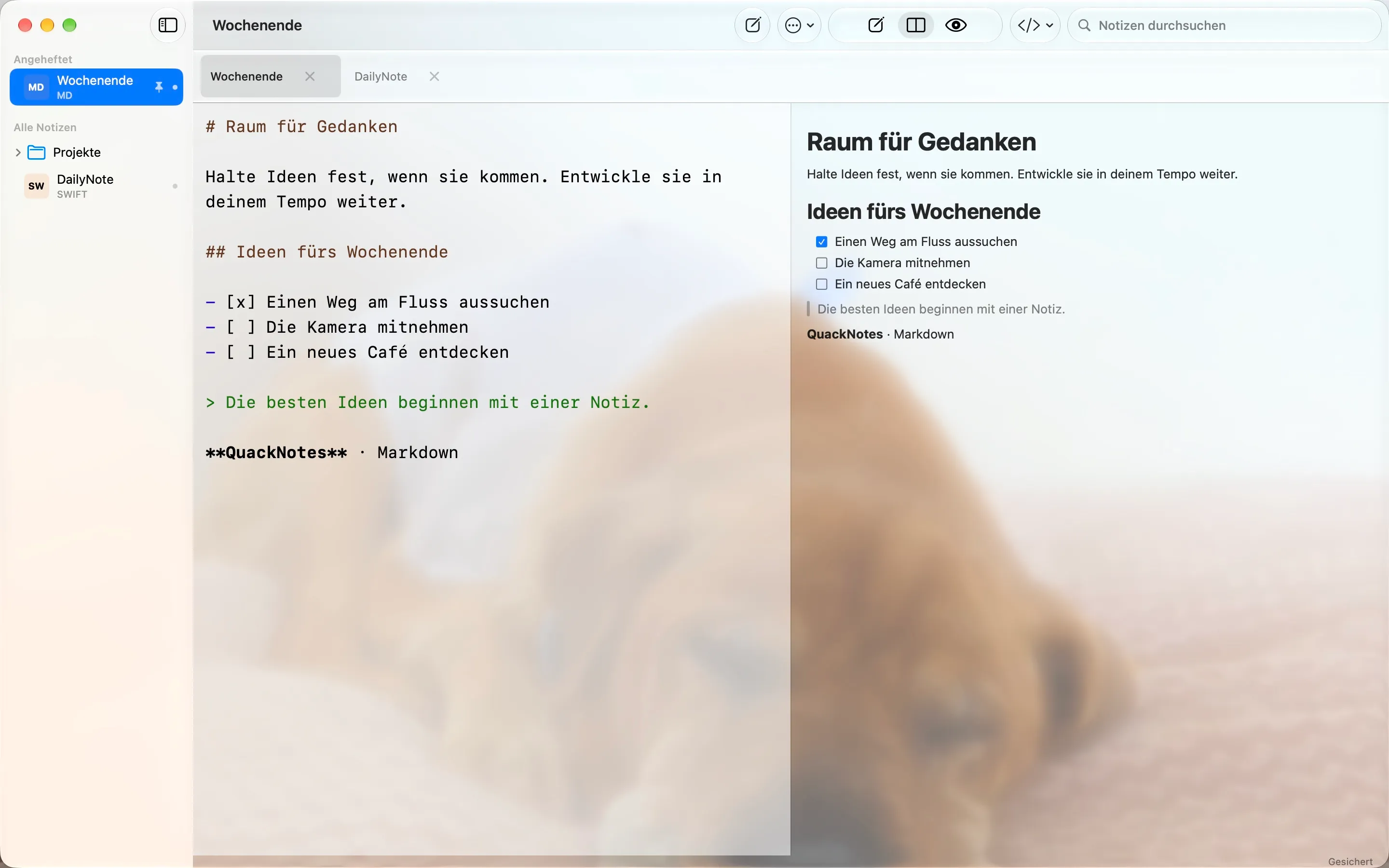The height and width of the screenshot is (868, 1389).
Task: Click the pin icon on Wochenende note
Action: click(159, 87)
